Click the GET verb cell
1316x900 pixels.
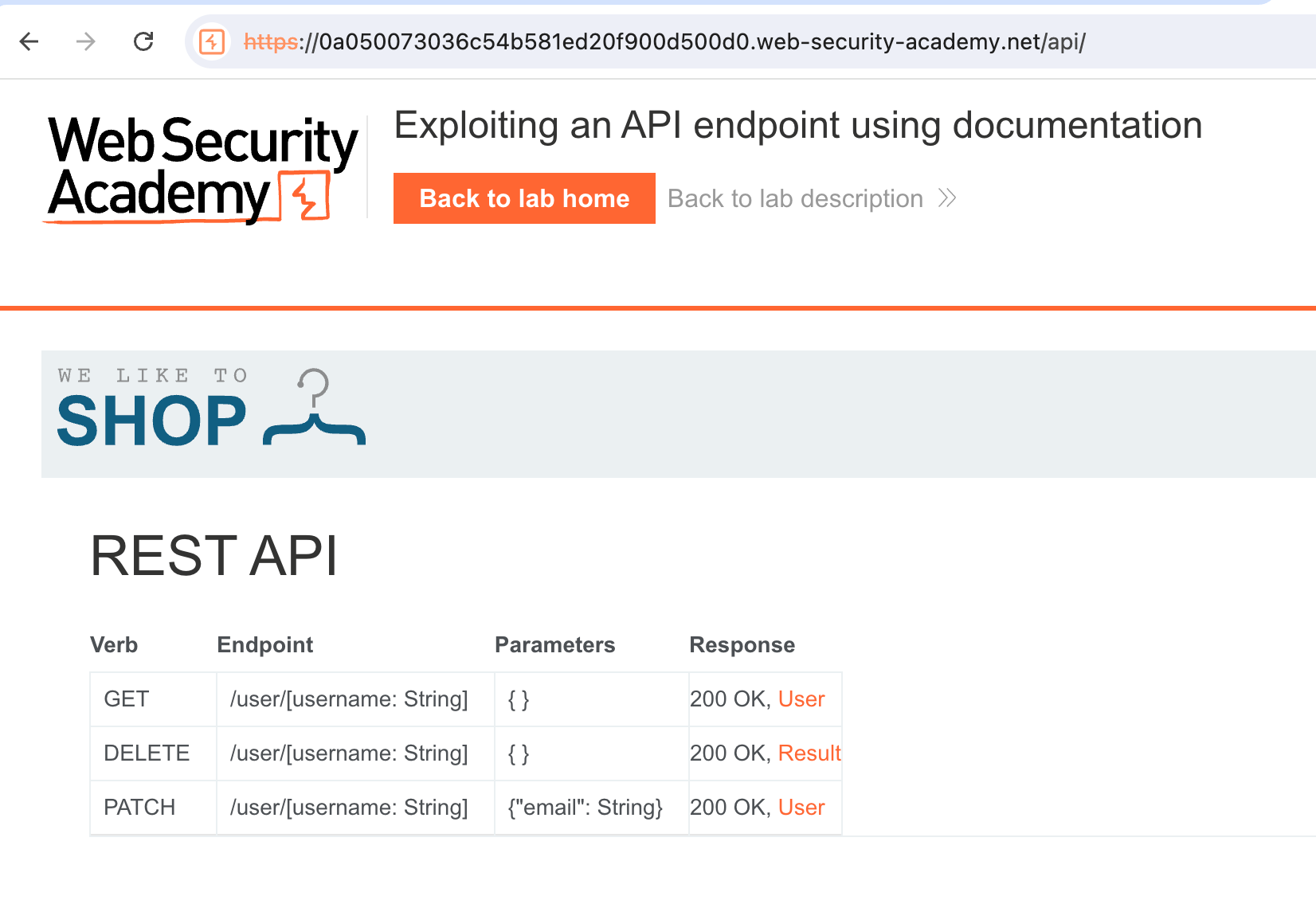[x=127, y=699]
